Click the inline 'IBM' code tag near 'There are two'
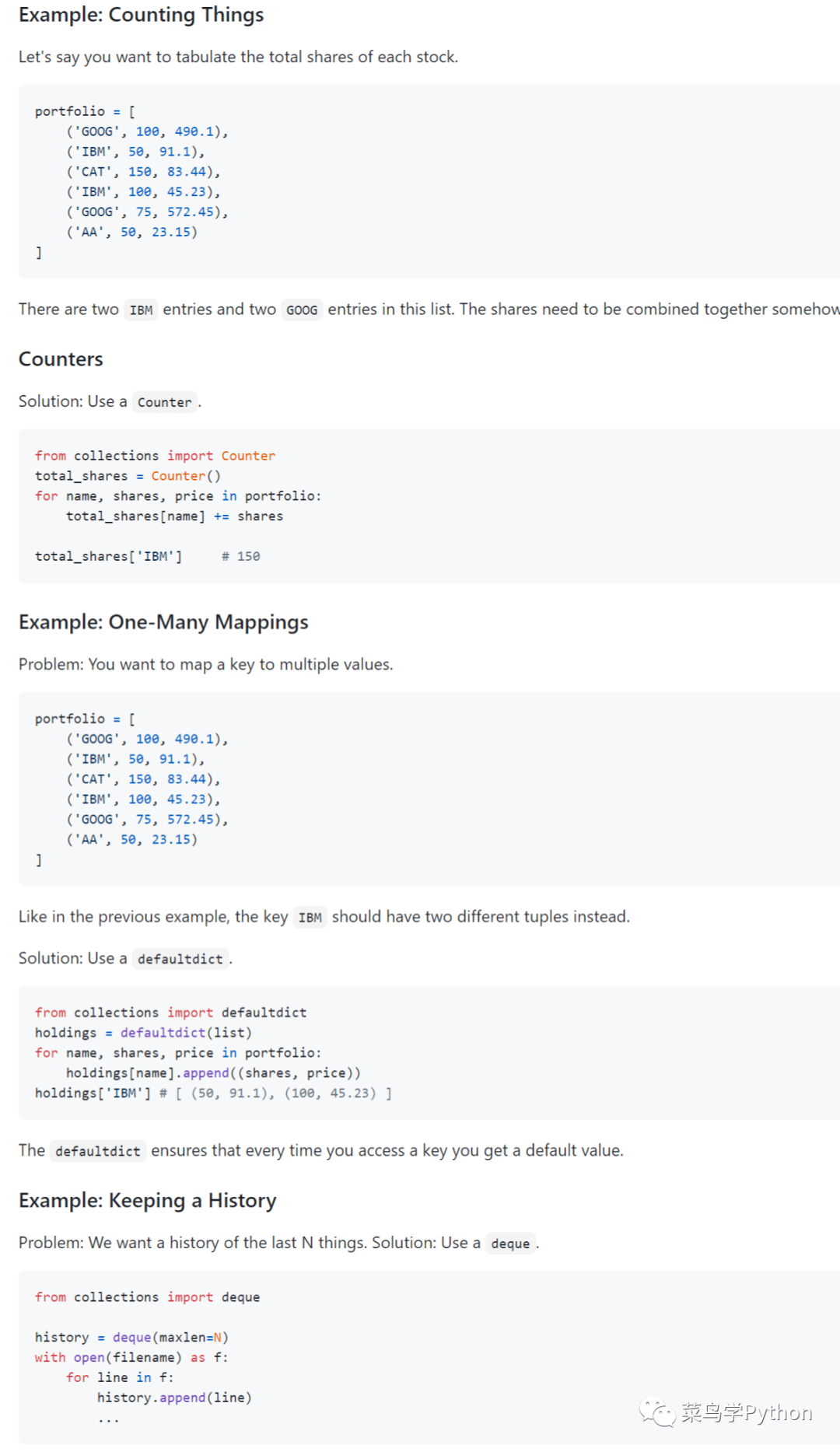 141,310
